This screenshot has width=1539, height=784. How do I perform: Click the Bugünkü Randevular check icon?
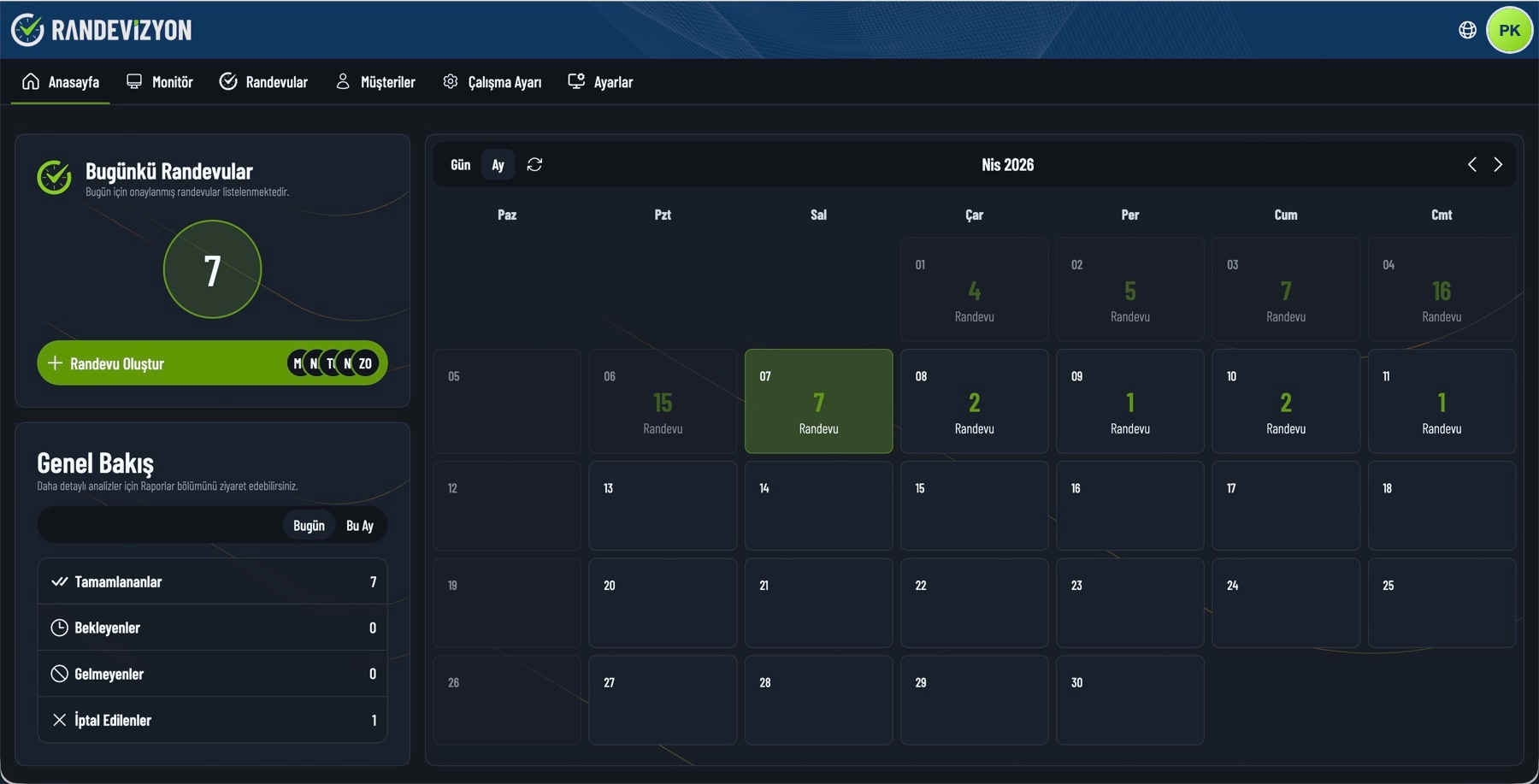coord(54,177)
